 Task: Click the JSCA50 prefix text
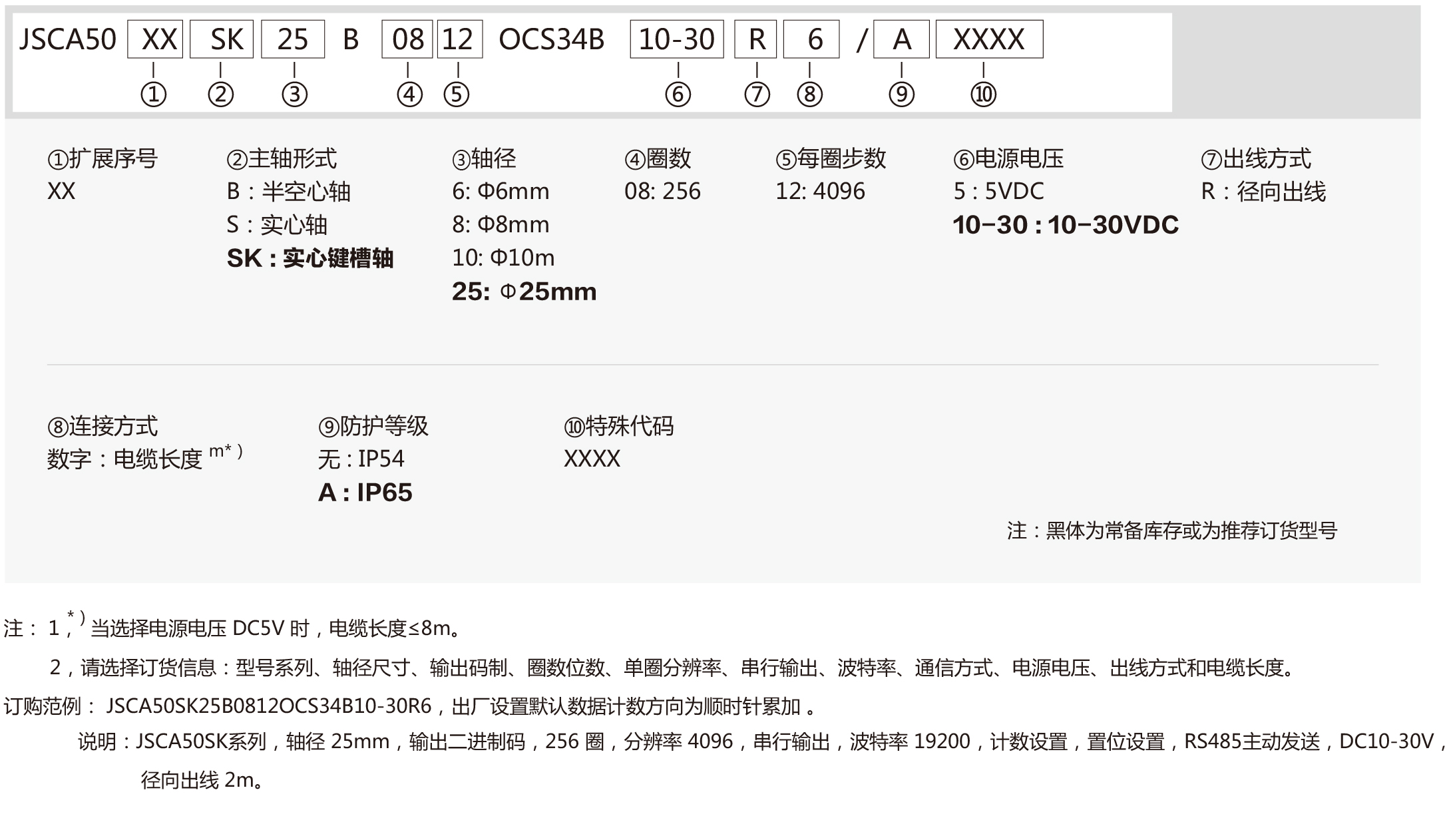(67, 39)
